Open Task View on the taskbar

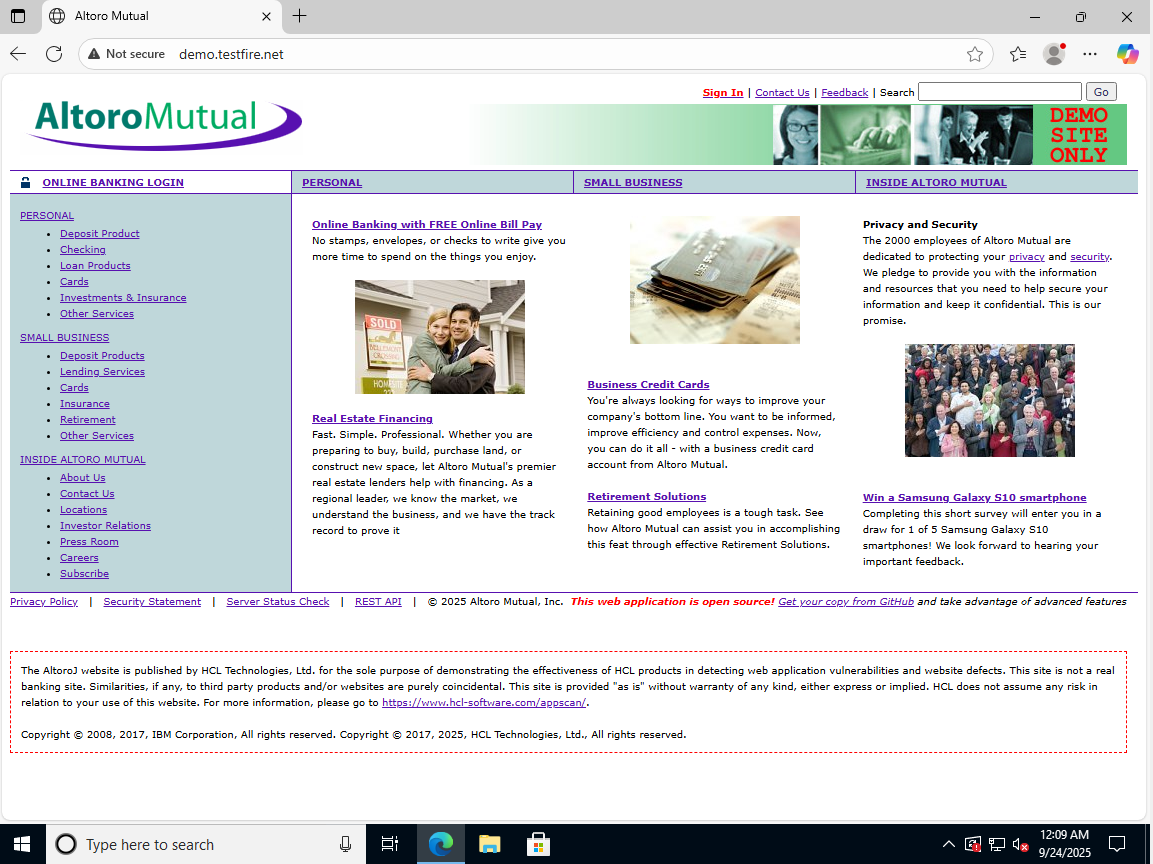point(389,844)
